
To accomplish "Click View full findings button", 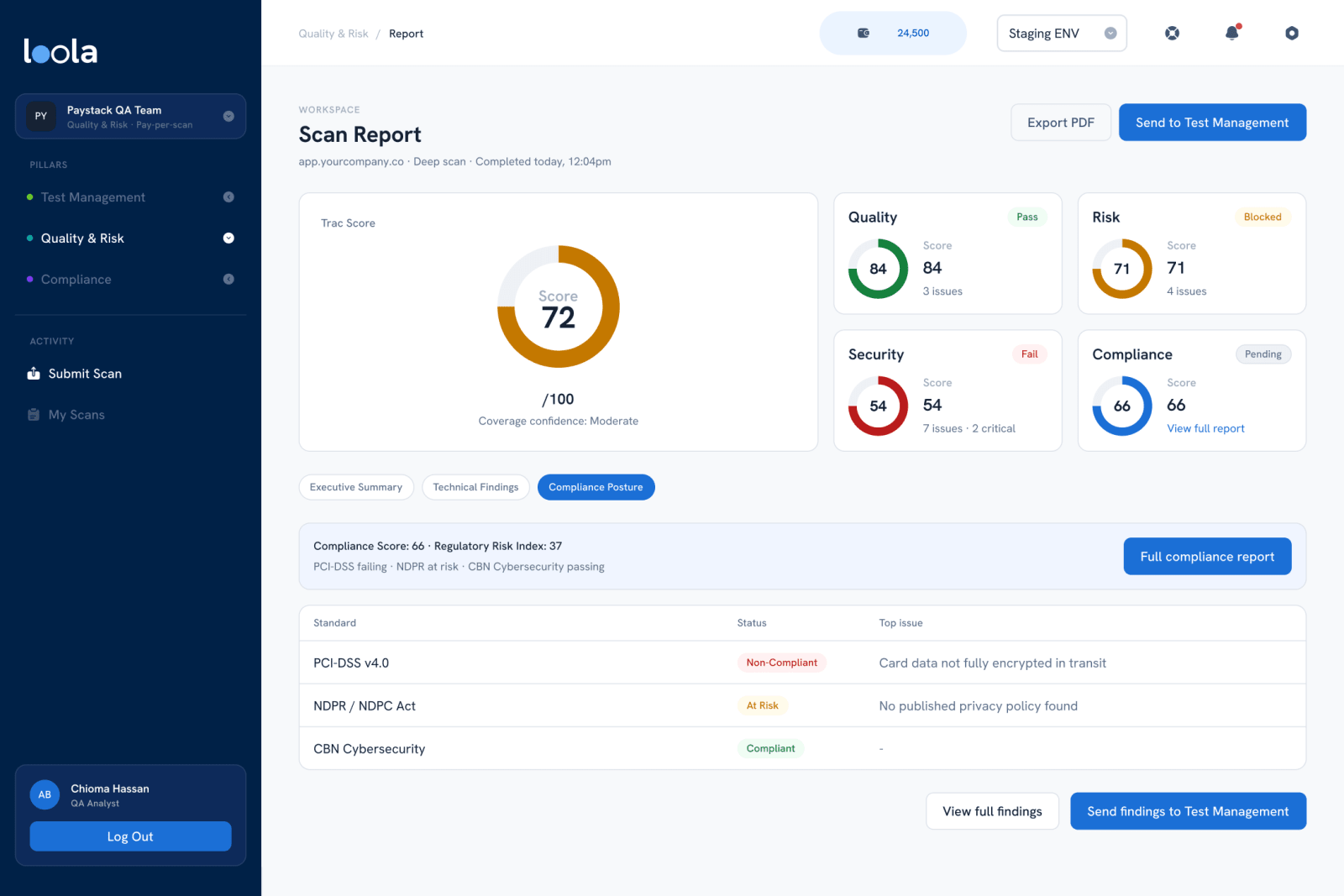I will pyautogui.click(x=992, y=811).
